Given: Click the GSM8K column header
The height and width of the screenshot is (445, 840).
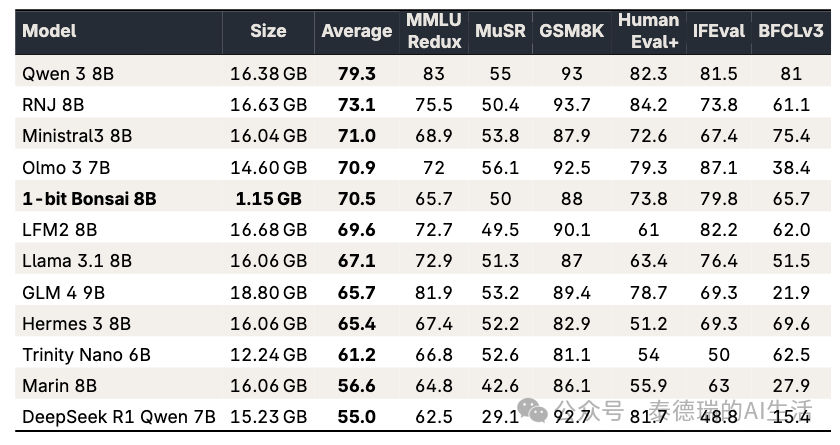Looking at the screenshot, I should pos(571,31).
